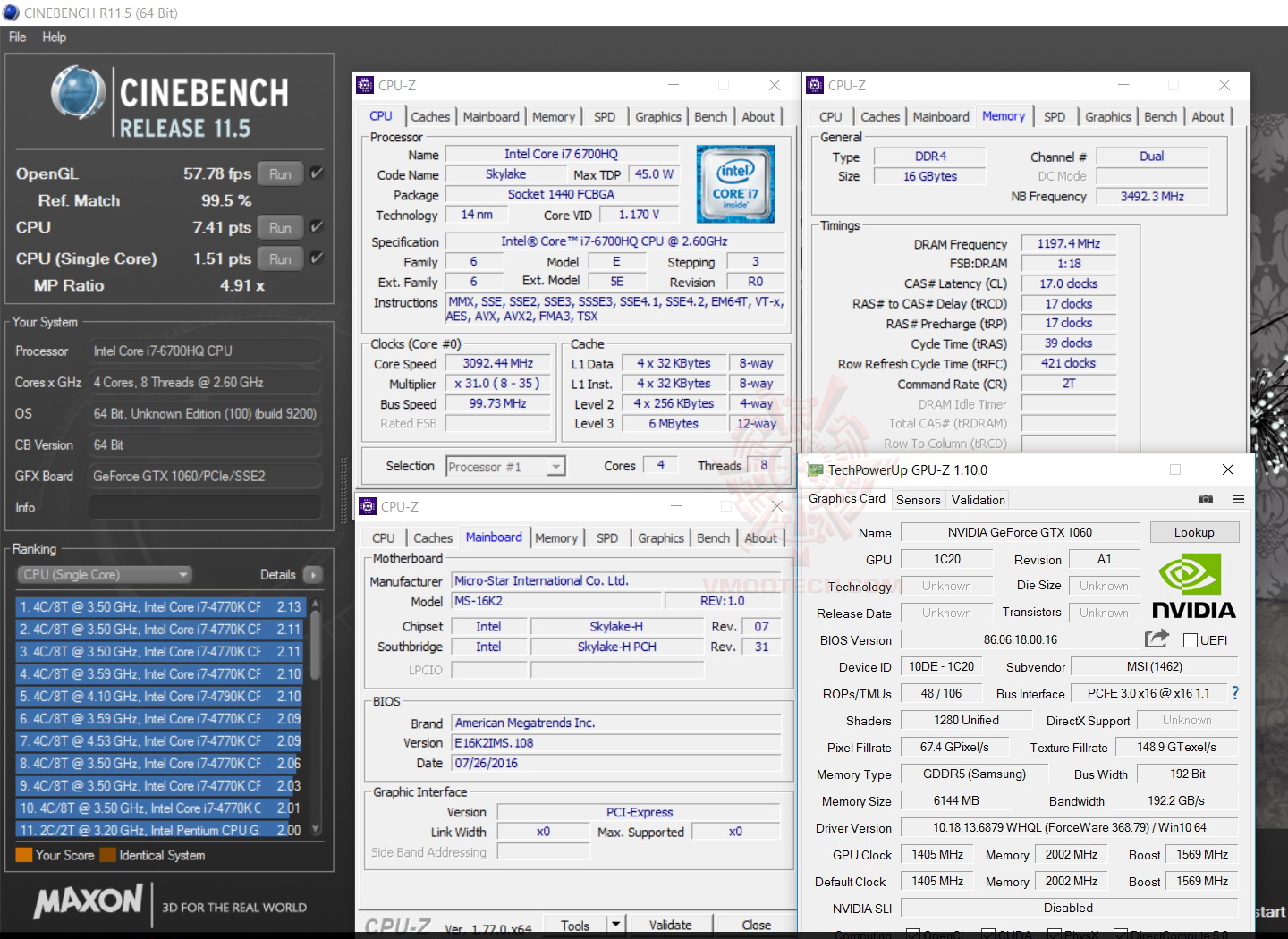Click the Memory Type value 'GDDR5 (Samsung)'
The image size is (1288, 939).
pyautogui.click(x=974, y=774)
